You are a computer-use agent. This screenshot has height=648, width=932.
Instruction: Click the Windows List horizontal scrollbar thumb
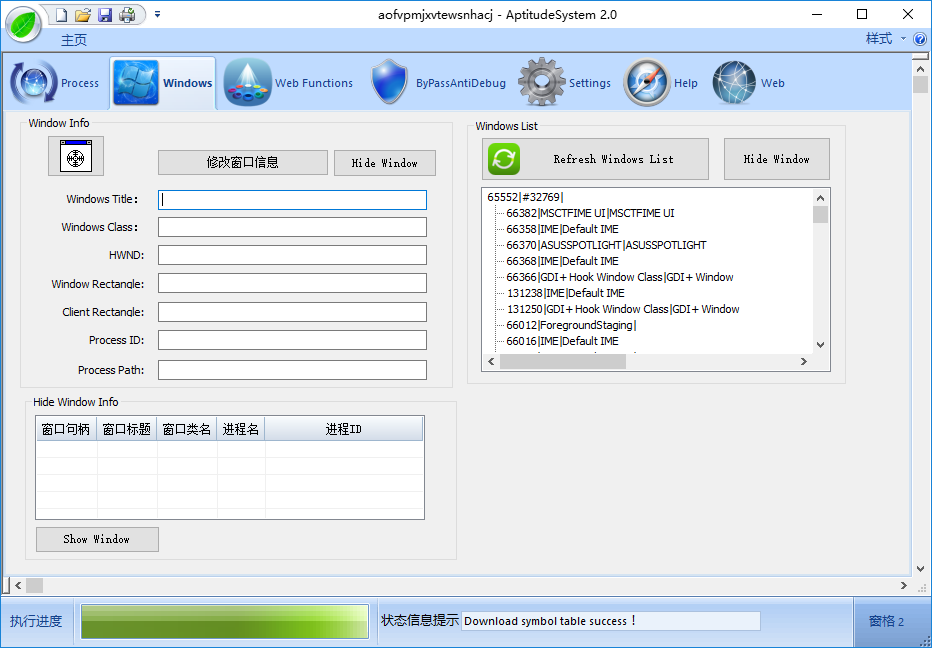(x=563, y=361)
